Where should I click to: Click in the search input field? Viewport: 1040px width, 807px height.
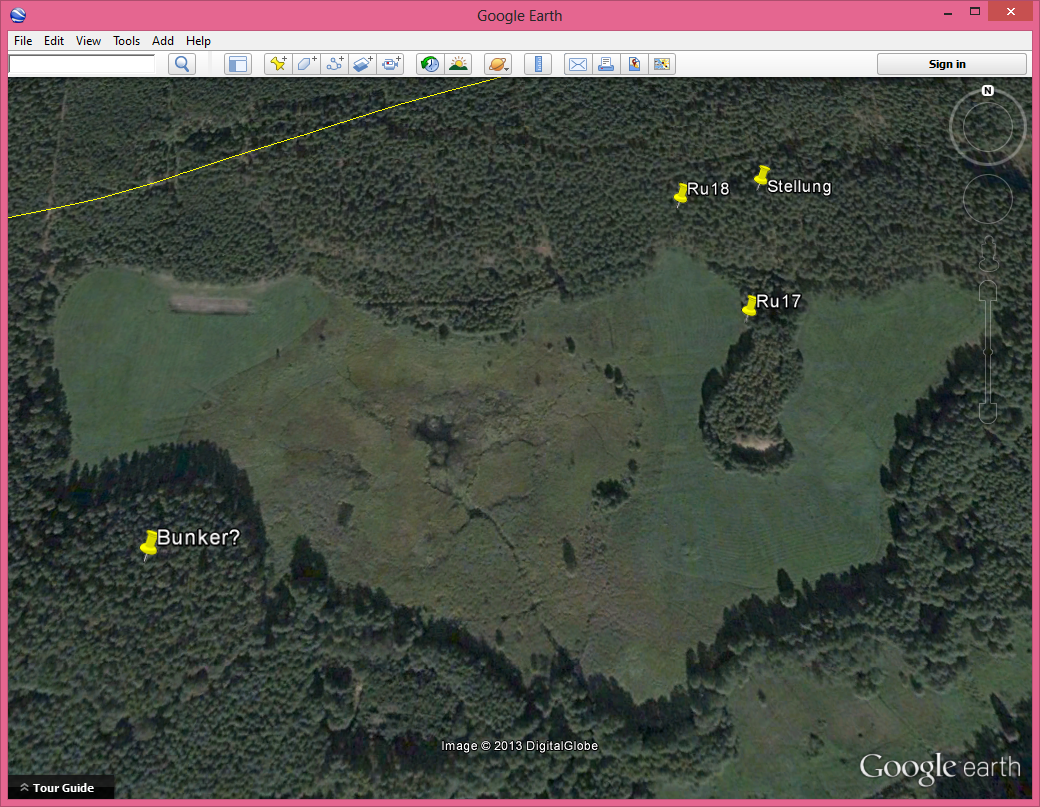[82, 63]
